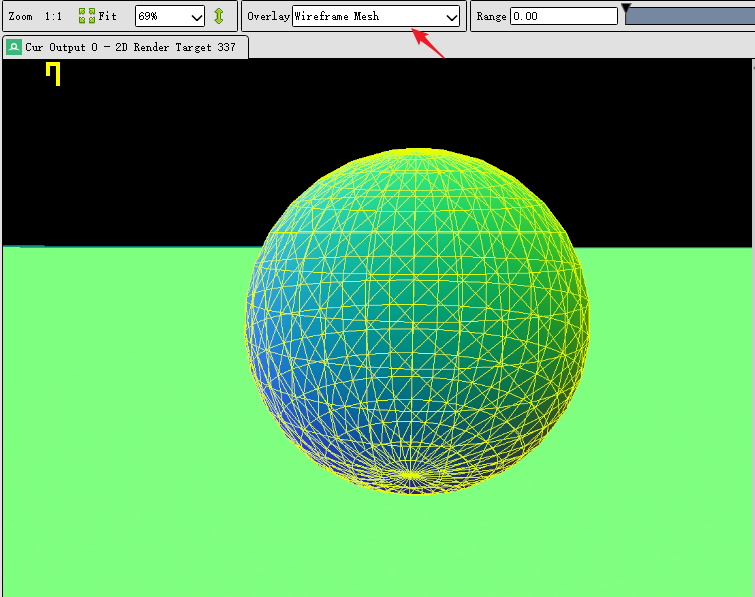Click the Fit label to fit texture

pos(107,17)
